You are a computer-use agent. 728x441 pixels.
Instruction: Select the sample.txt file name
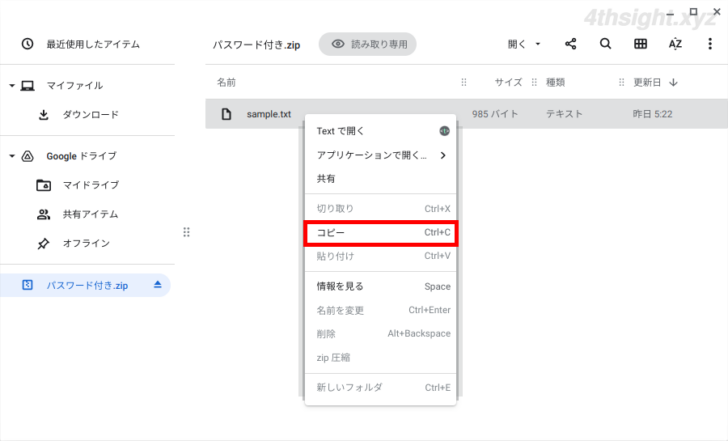269,114
